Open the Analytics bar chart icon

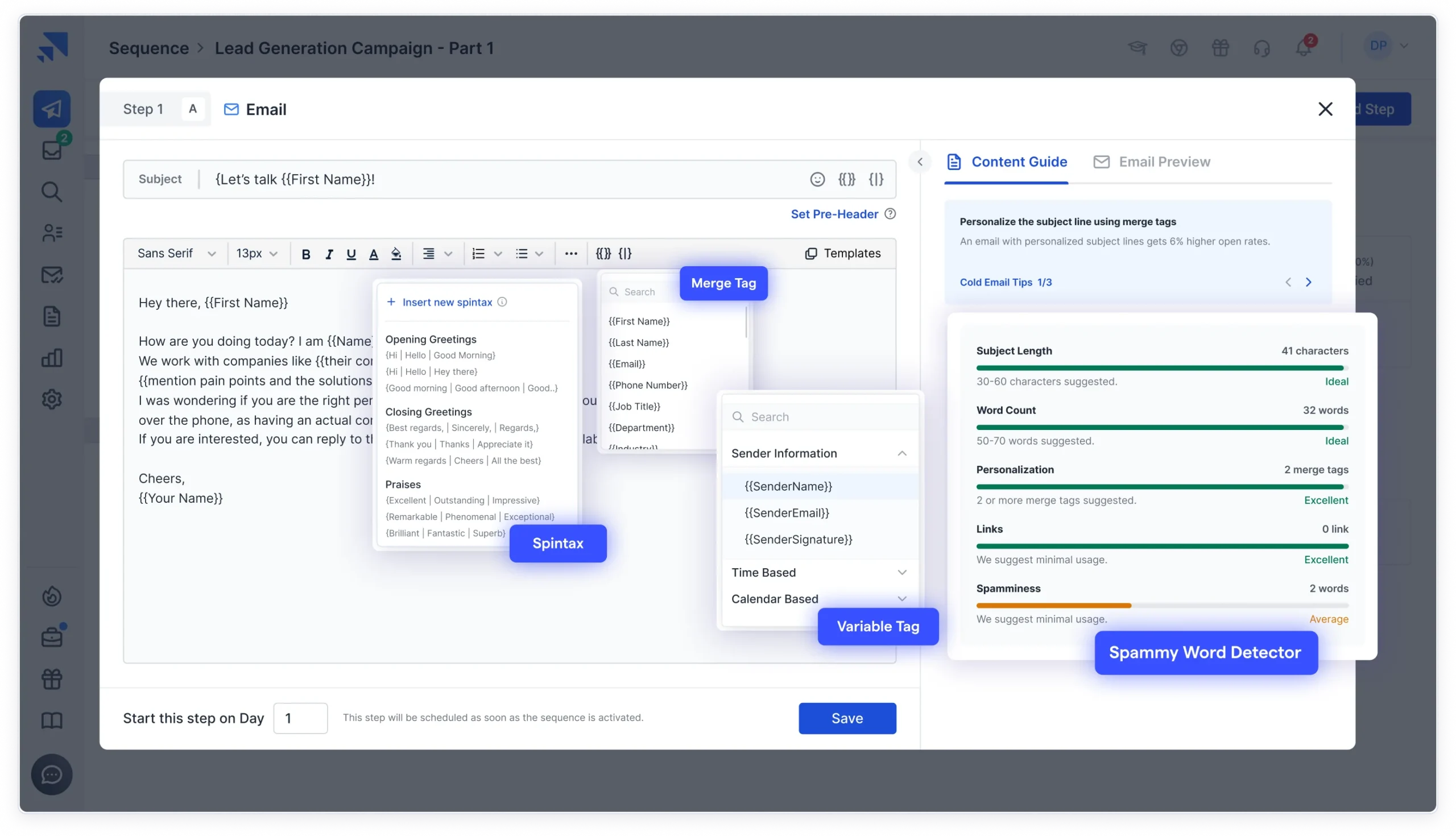coord(52,357)
